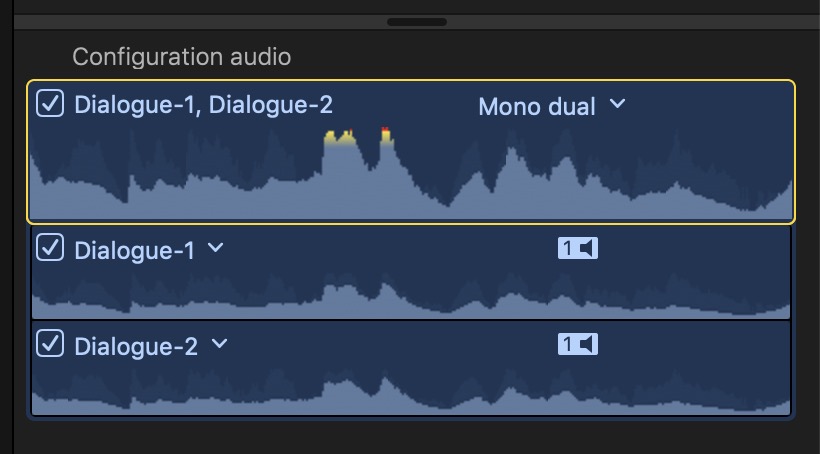Click the mono speaker icon for Dialogue-2
The width and height of the screenshot is (820, 454).
pos(577,345)
